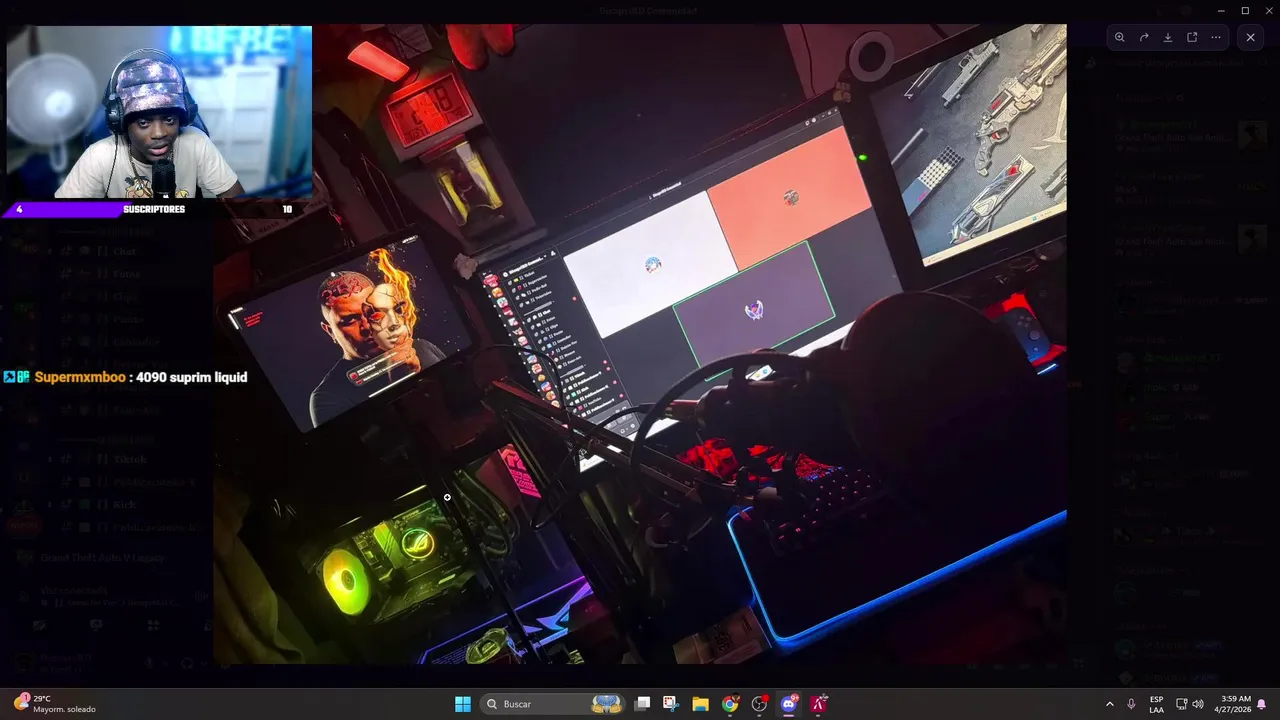Click the streamer webcam overlay

click(159, 112)
